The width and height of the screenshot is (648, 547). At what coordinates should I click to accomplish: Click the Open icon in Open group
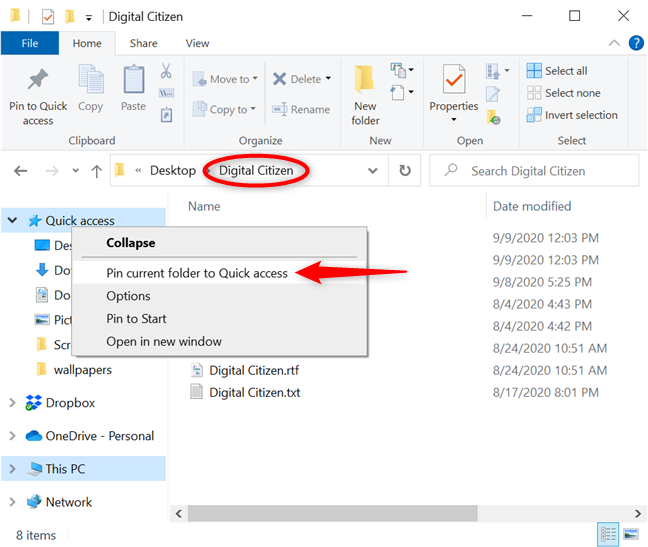click(493, 71)
